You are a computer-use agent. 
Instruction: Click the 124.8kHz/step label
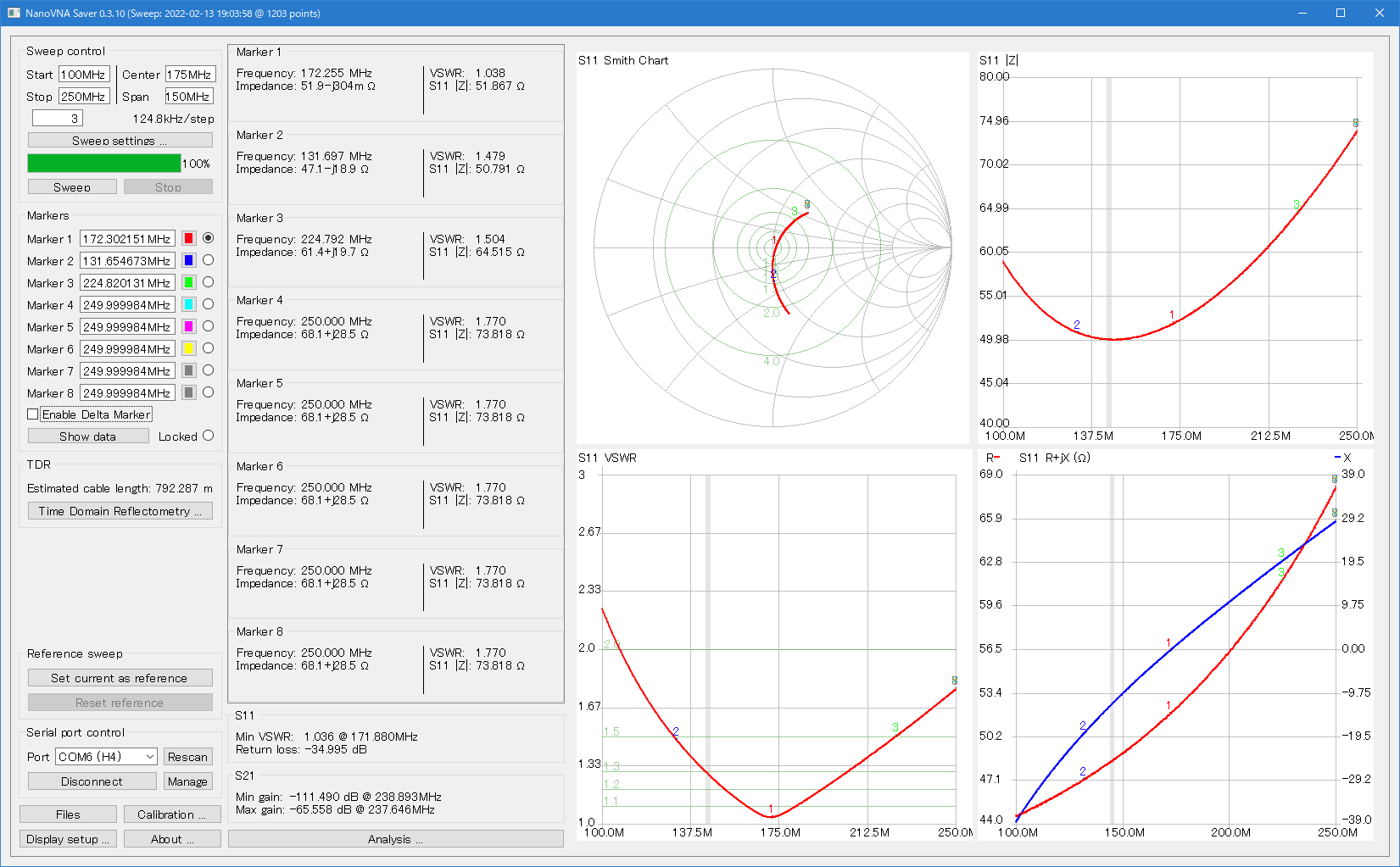click(x=174, y=119)
